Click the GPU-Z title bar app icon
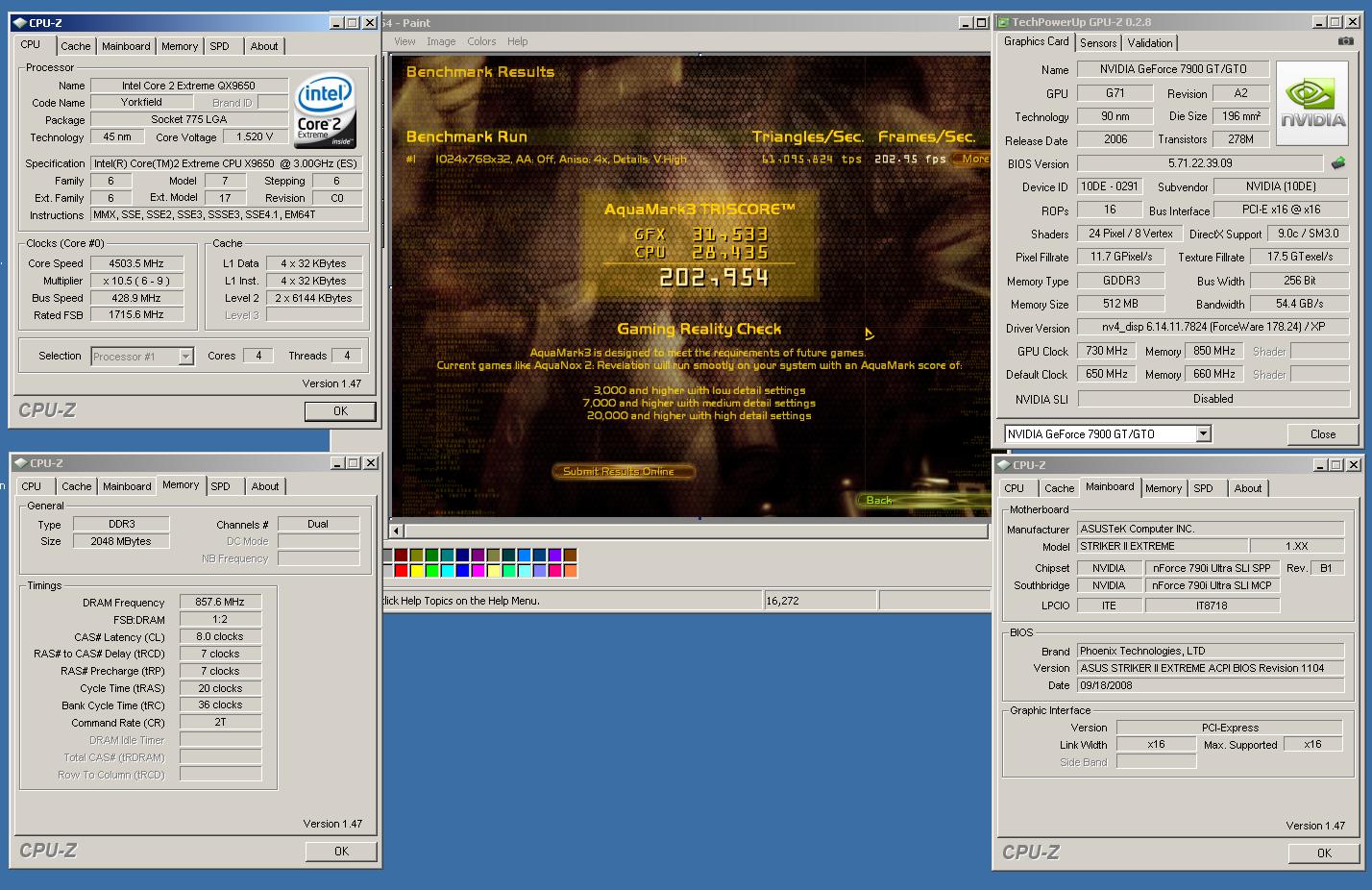 [1003, 22]
